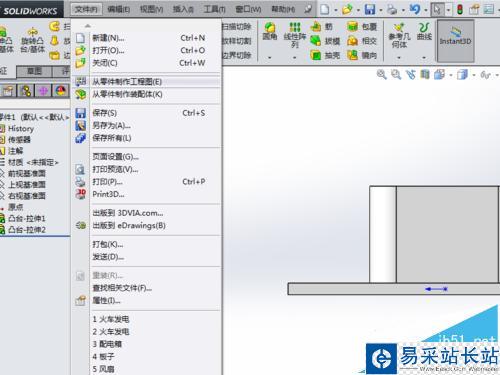Select the 镜向 (Mirror) feature tool
The width and height of the screenshot is (500, 375).
tap(362, 55)
